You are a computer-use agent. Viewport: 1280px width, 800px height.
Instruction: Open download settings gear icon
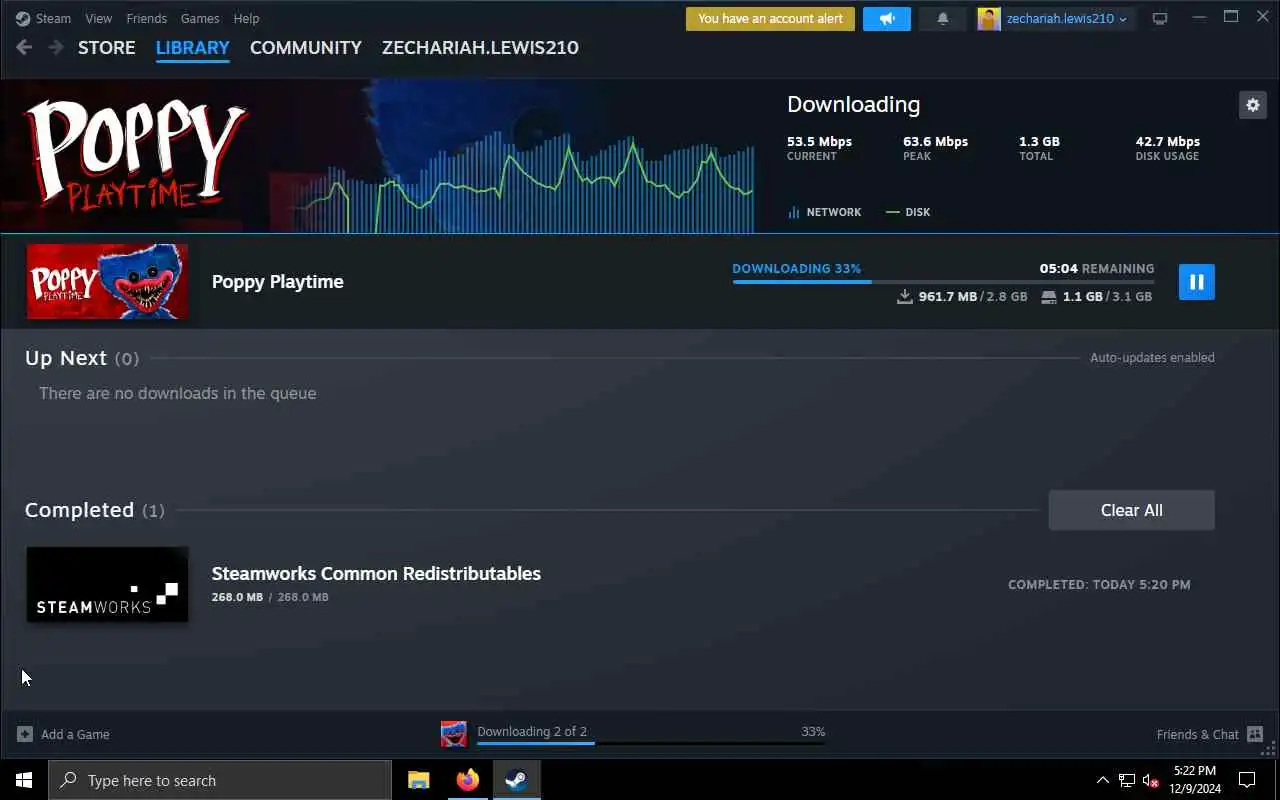click(1252, 105)
